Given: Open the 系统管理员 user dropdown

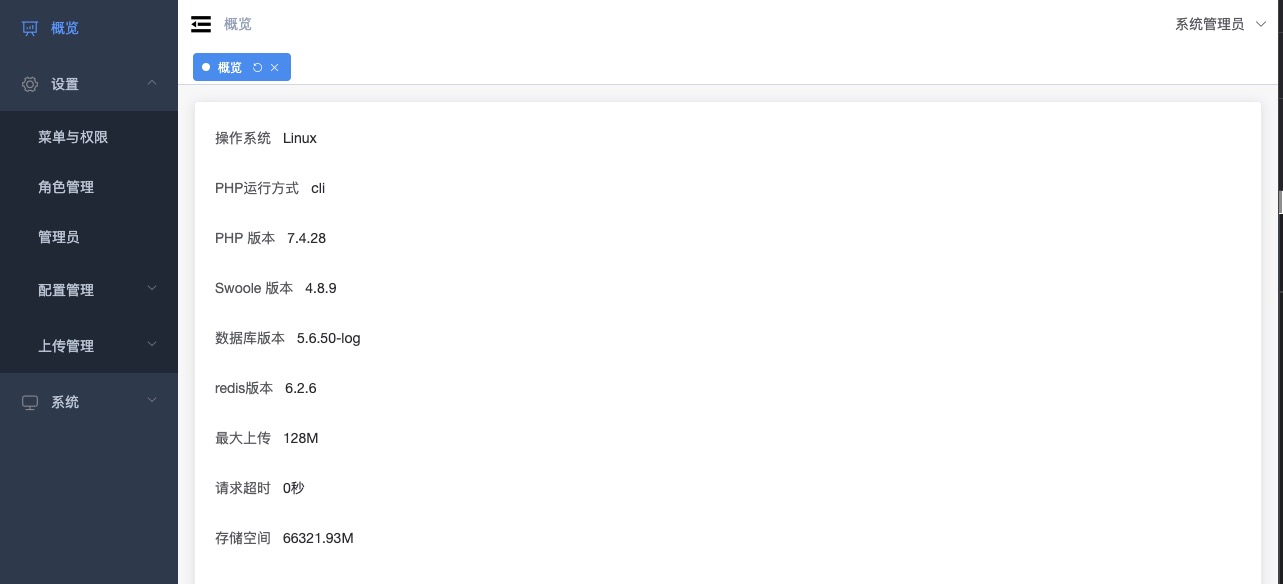Looking at the screenshot, I should 1221,24.
